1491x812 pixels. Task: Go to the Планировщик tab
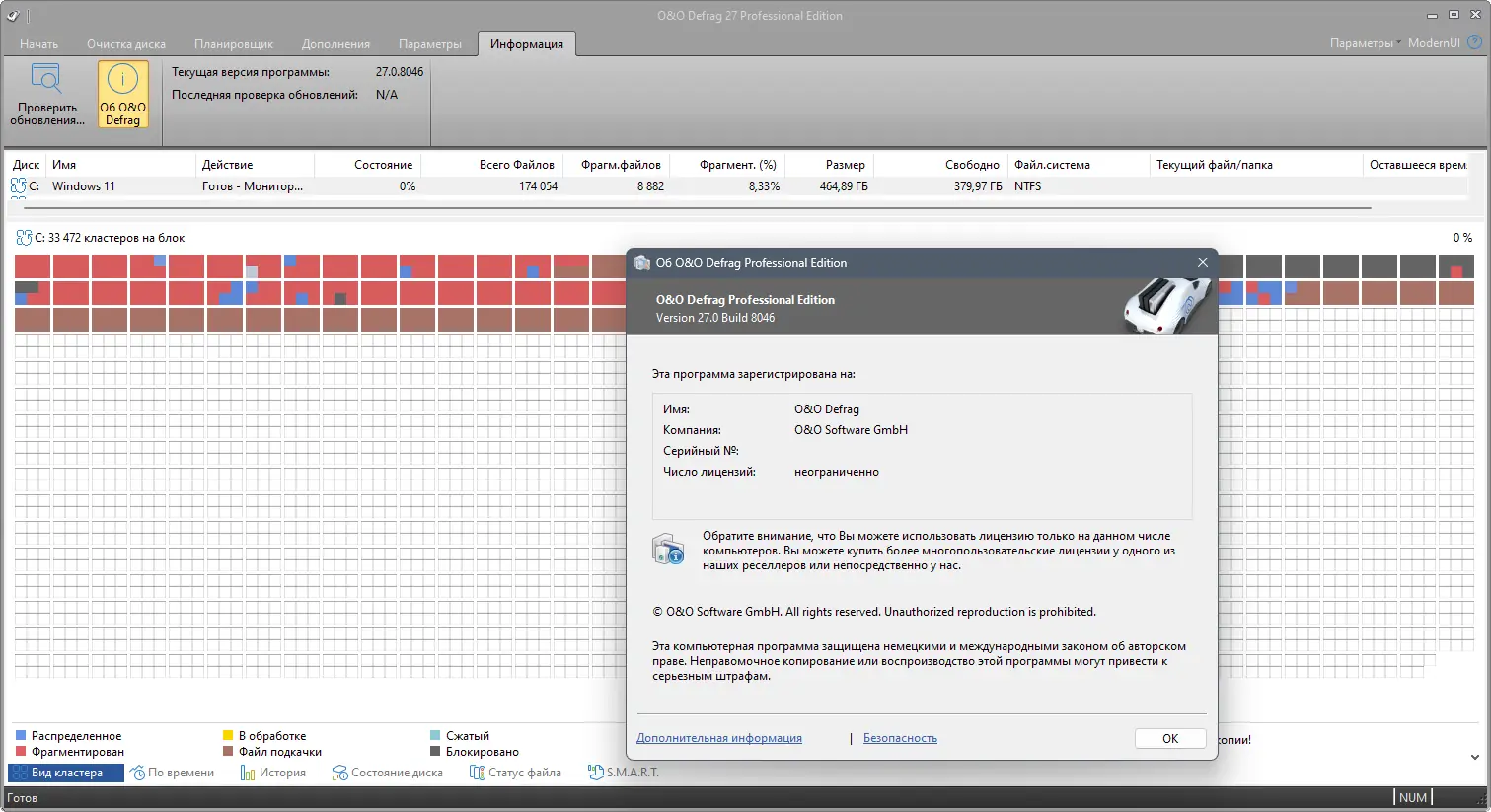[x=234, y=44]
